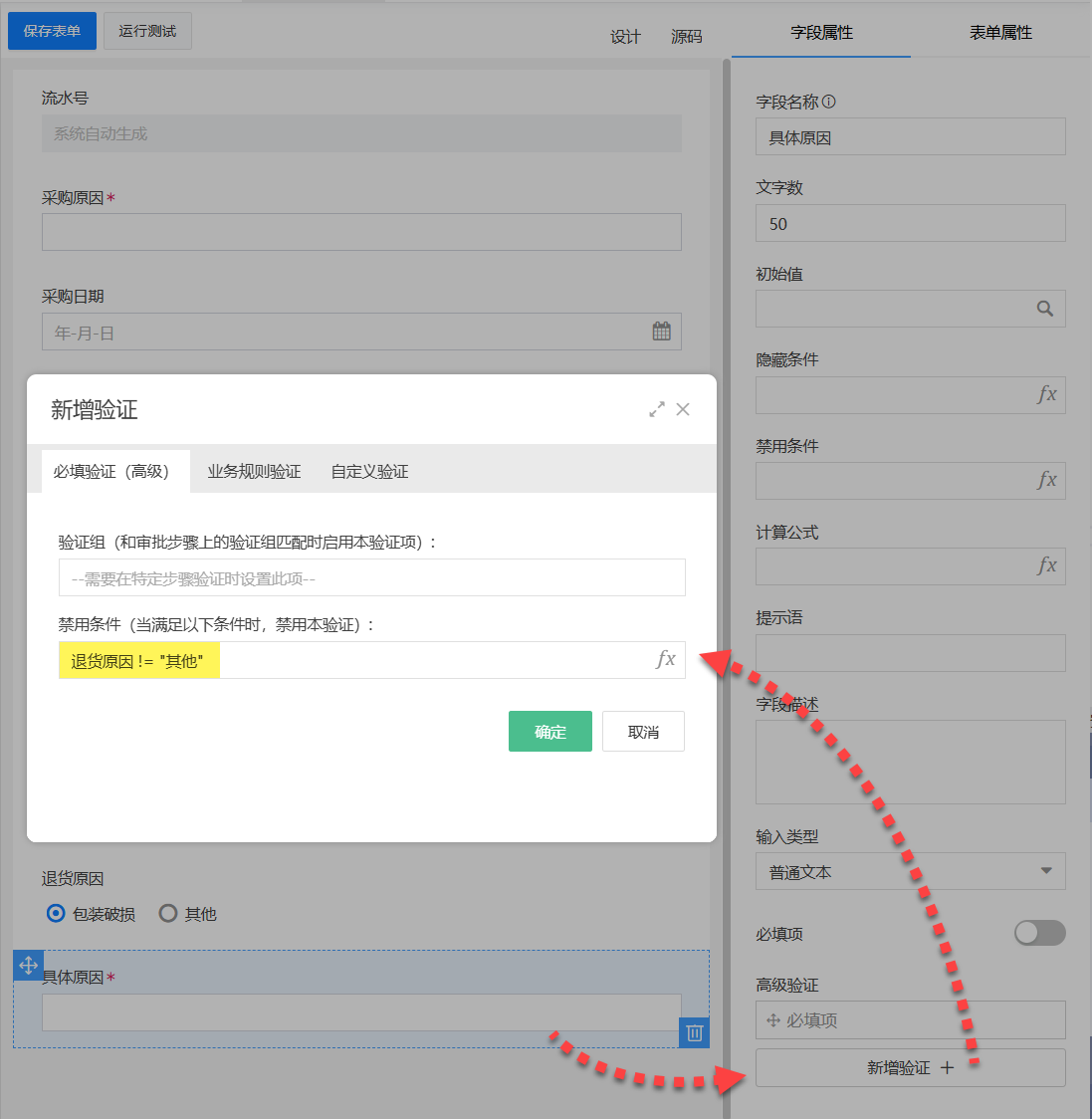Open formula editor for 隐藏条件

click(1044, 395)
